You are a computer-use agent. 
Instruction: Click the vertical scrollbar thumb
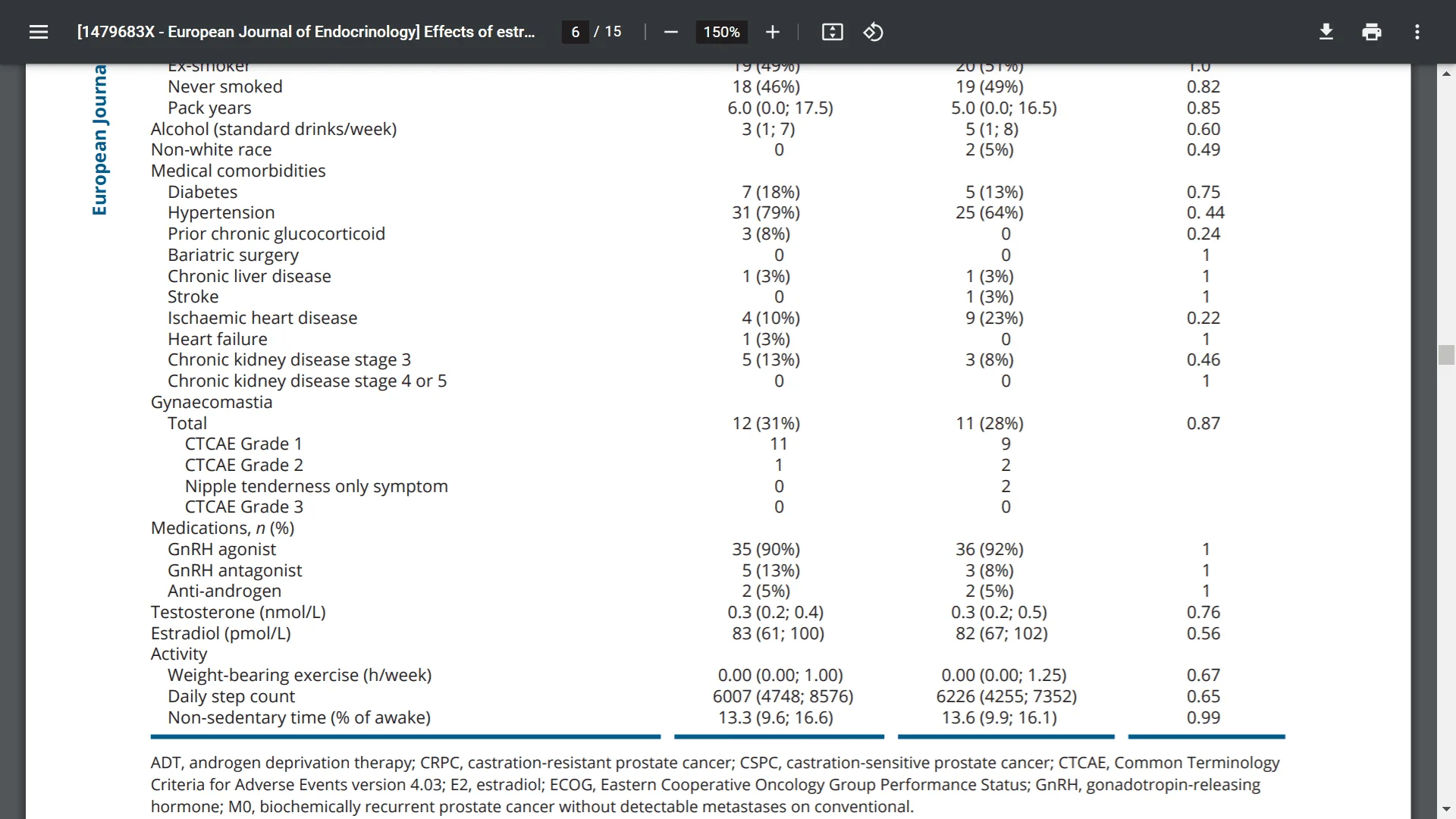[1446, 355]
